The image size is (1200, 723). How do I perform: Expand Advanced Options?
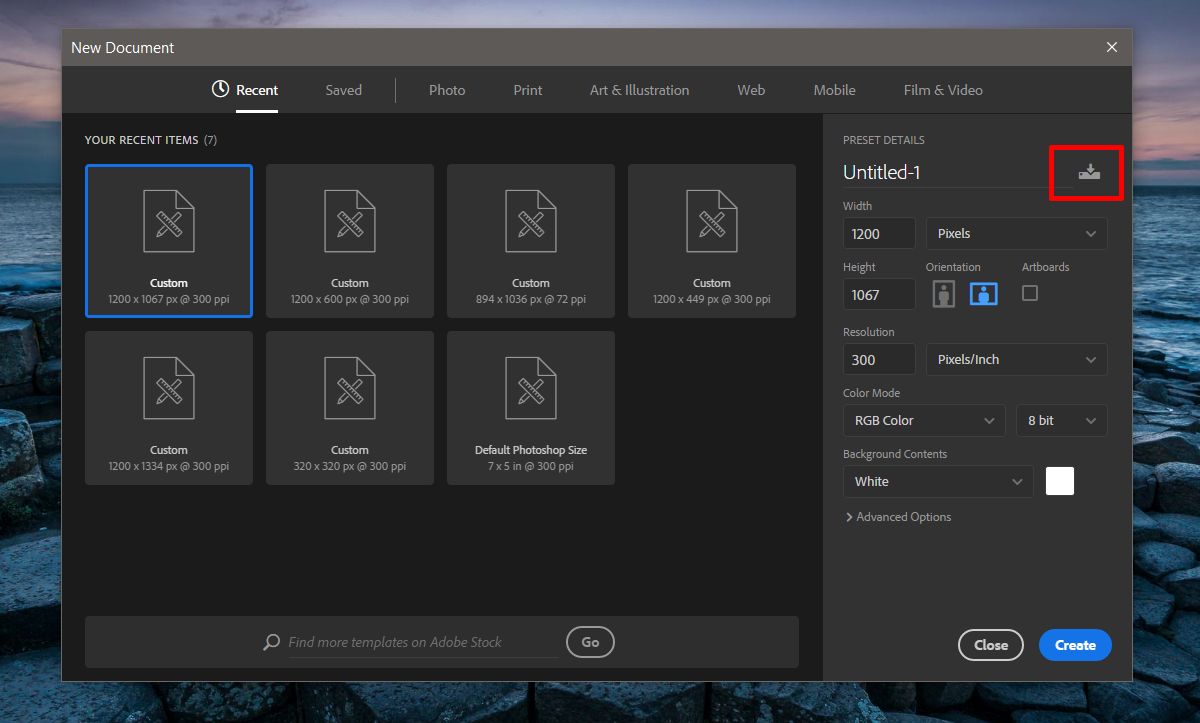point(897,516)
